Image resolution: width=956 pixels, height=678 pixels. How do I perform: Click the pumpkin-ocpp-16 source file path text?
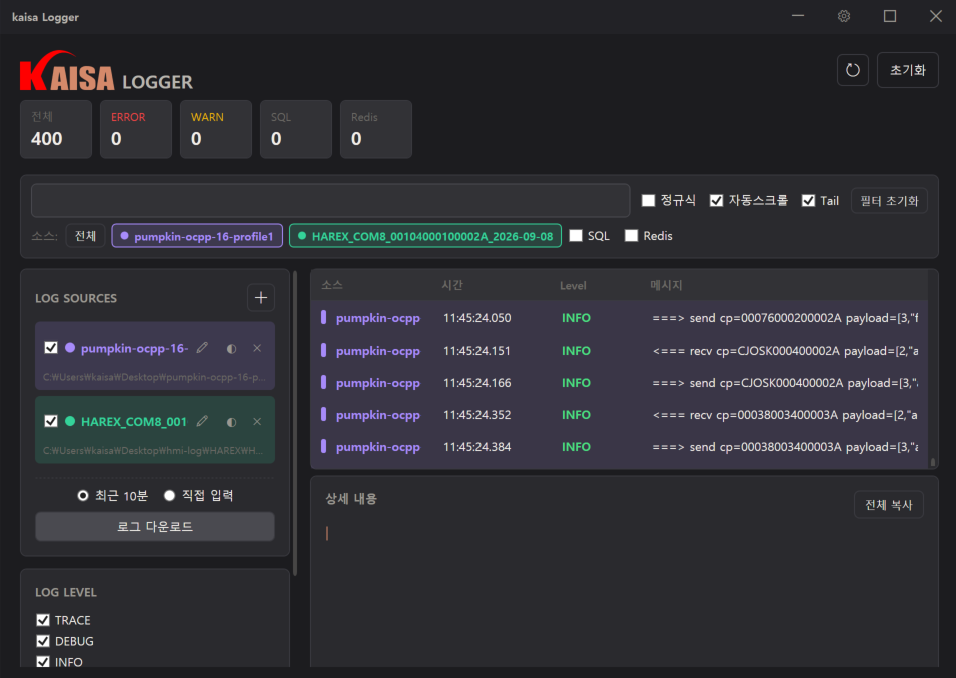pyautogui.click(x=154, y=377)
